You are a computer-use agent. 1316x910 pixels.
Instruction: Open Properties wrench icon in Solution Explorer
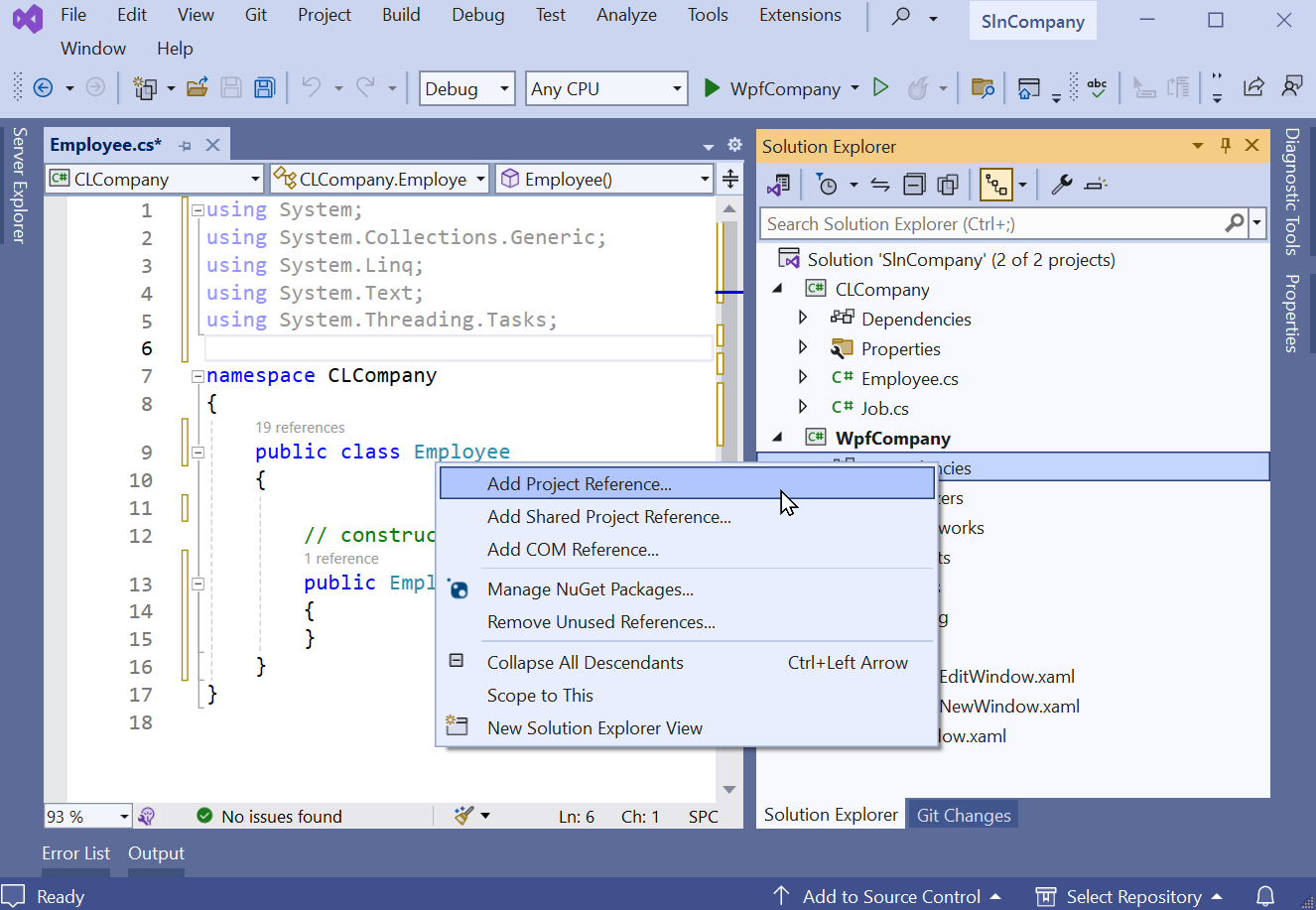(1061, 185)
